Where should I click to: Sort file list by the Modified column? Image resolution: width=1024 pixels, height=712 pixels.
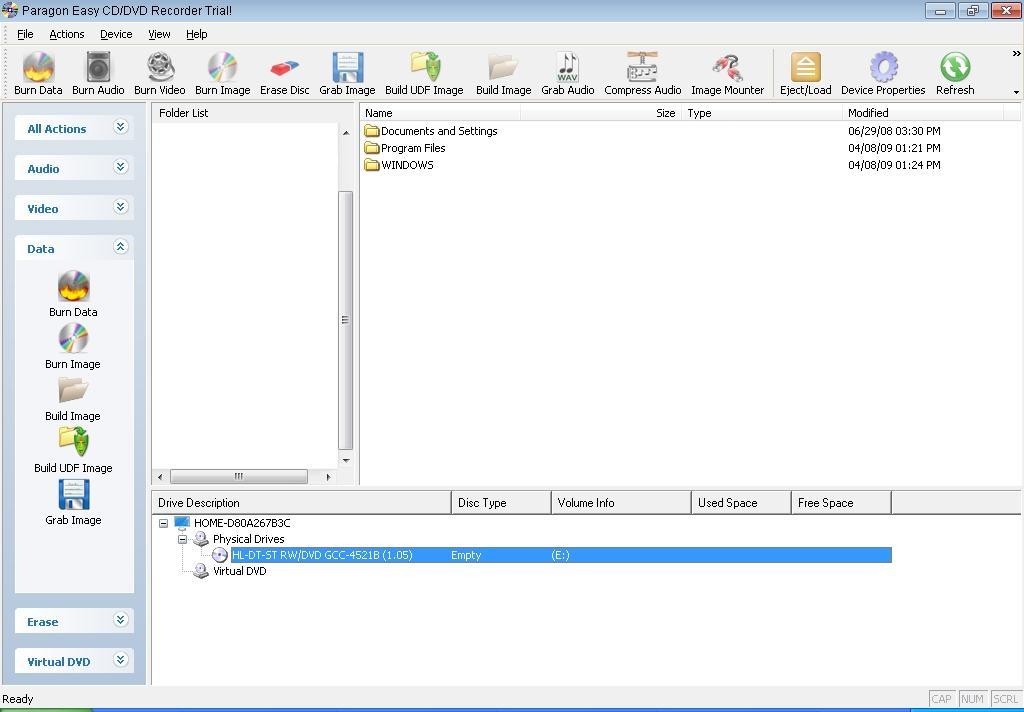(923, 113)
